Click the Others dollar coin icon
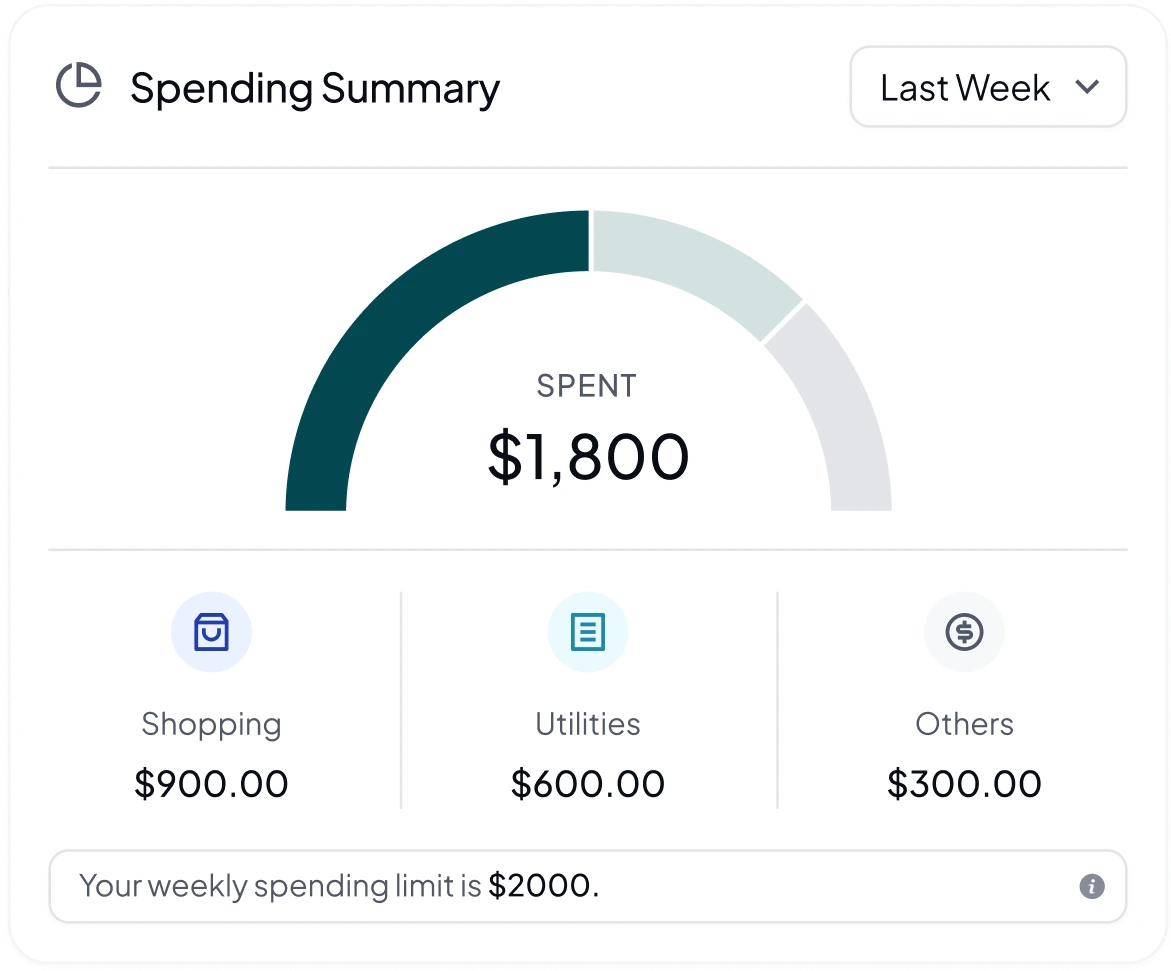 964,632
